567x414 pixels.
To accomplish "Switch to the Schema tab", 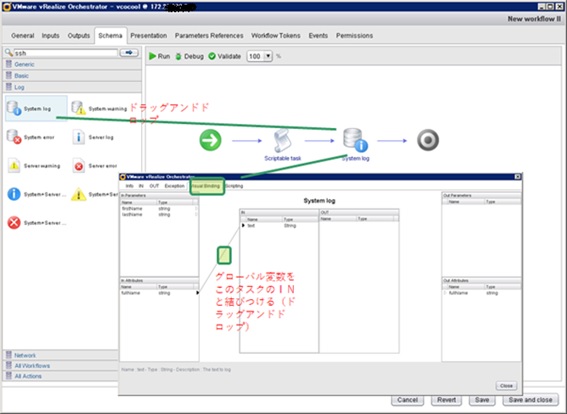I will (110, 36).
